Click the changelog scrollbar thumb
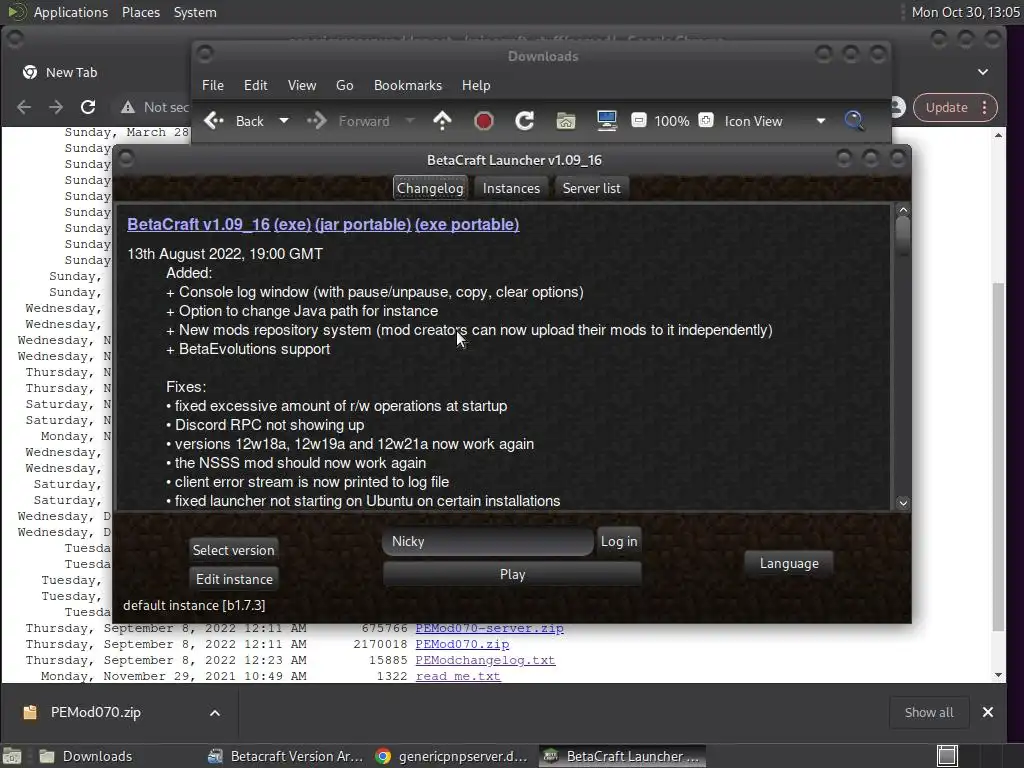 pyautogui.click(x=903, y=237)
